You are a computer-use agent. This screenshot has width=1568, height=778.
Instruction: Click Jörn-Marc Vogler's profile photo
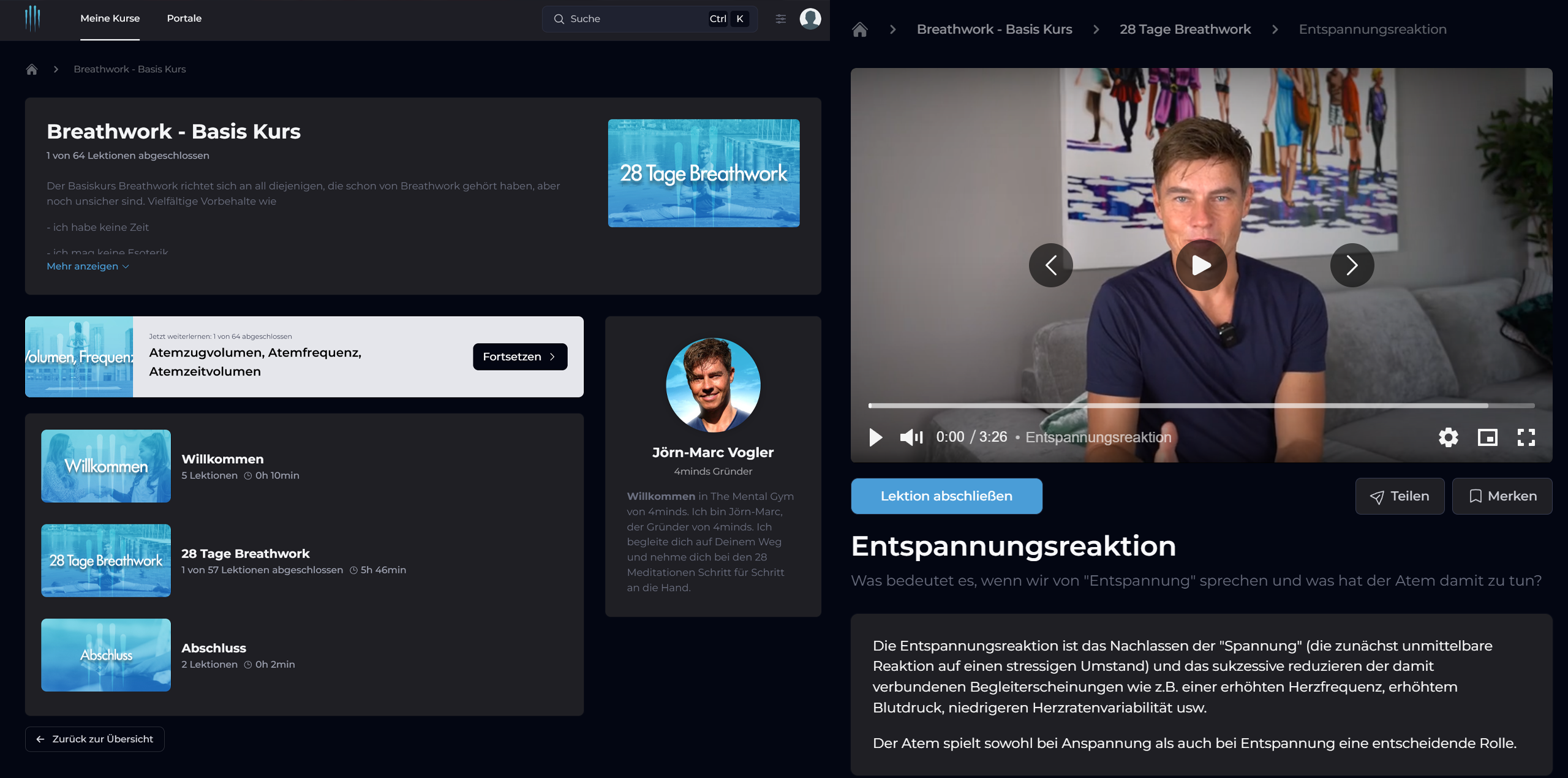click(x=713, y=385)
